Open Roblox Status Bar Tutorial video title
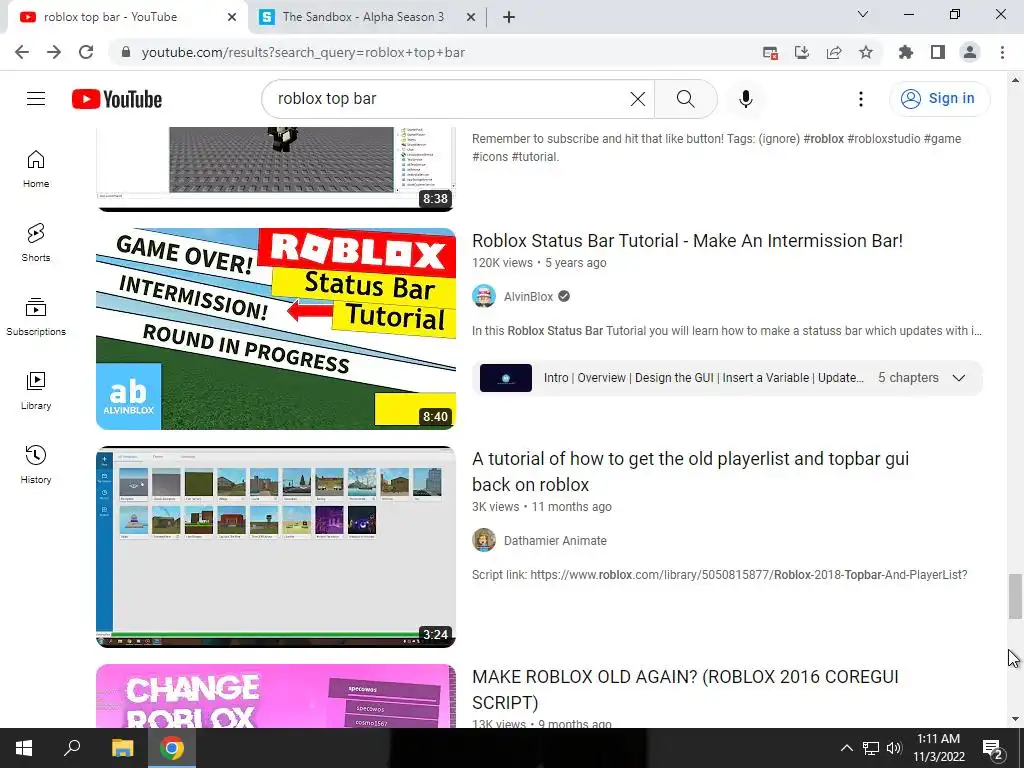1024x768 pixels. (687, 240)
